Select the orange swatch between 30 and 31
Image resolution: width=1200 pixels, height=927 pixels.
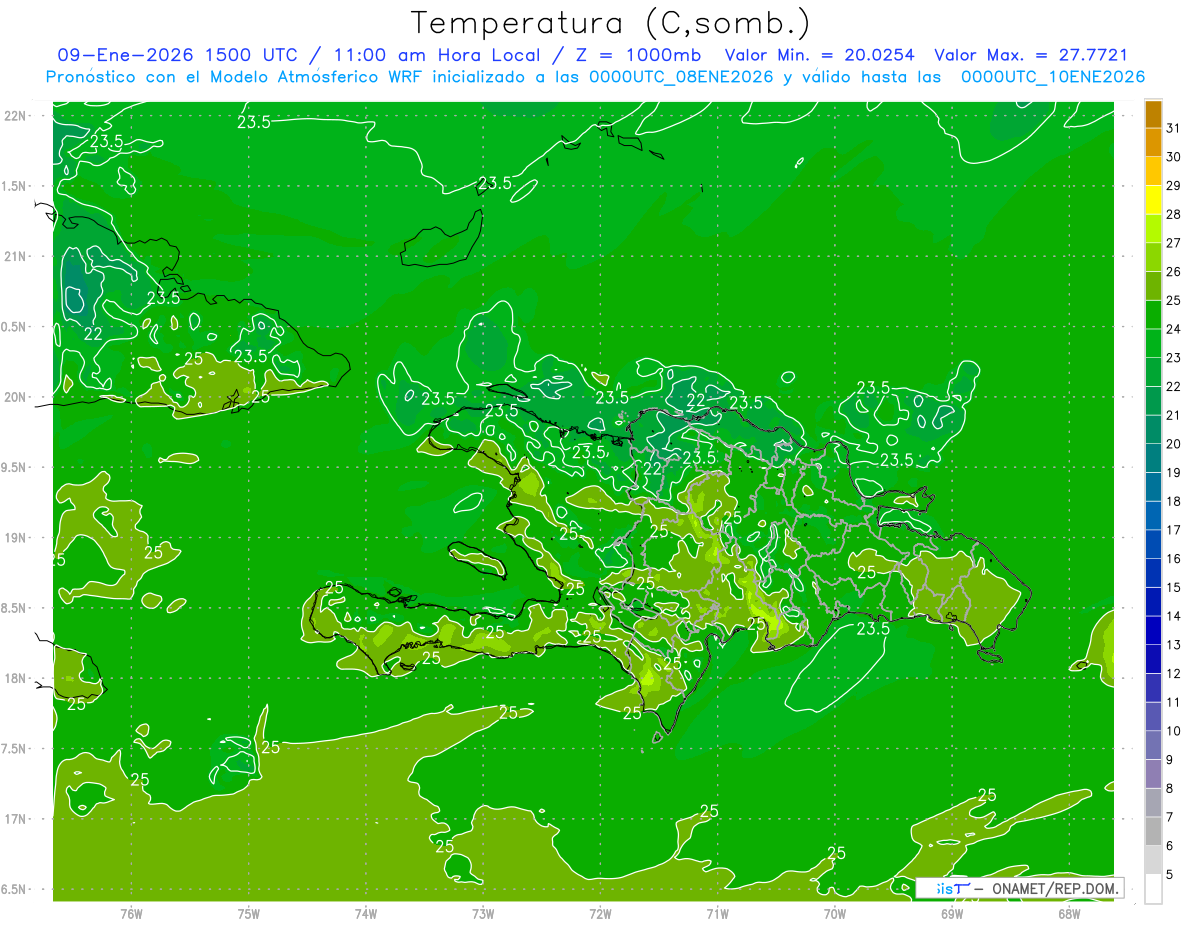click(1153, 143)
